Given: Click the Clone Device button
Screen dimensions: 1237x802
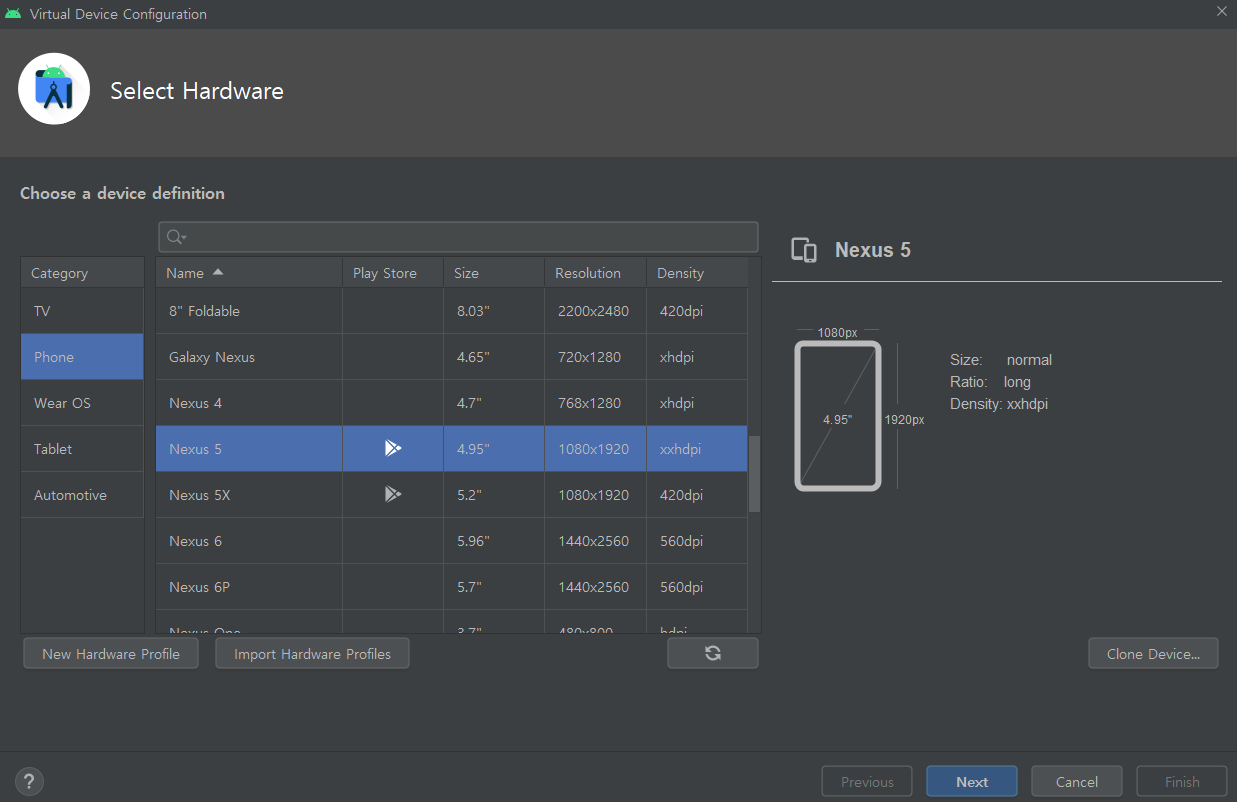Looking at the screenshot, I should (1153, 653).
